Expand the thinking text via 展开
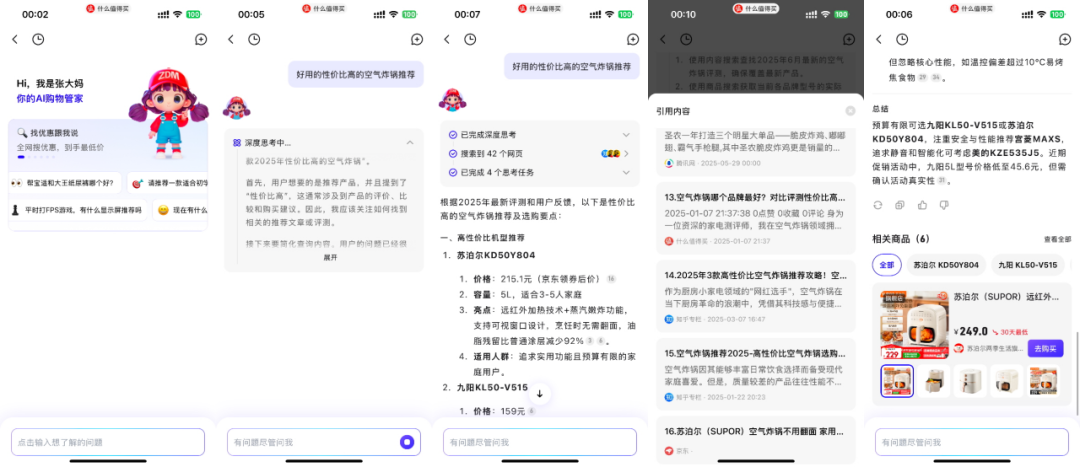Screen dimensions: 1080x467 pyautogui.click(x=331, y=258)
